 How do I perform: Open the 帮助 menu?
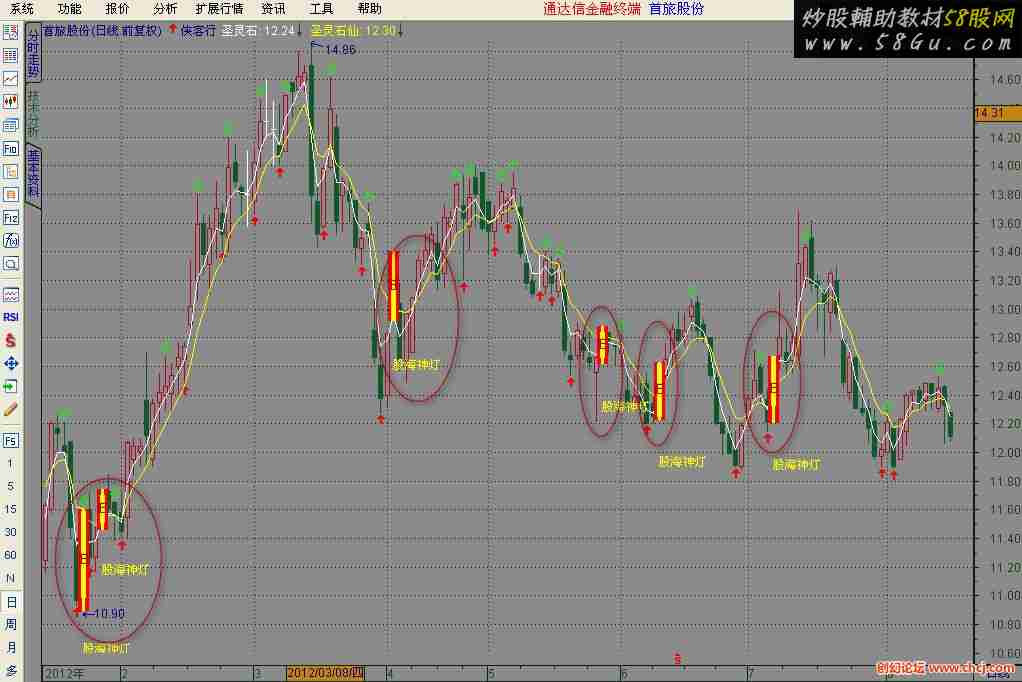click(x=370, y=8)
